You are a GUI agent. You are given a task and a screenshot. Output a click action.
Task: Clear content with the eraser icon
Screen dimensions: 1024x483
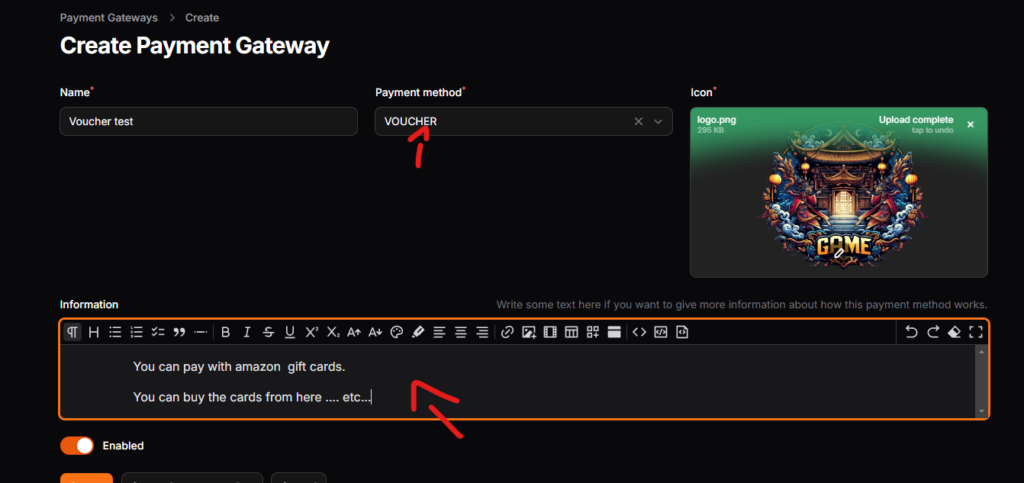click(954, 332)
